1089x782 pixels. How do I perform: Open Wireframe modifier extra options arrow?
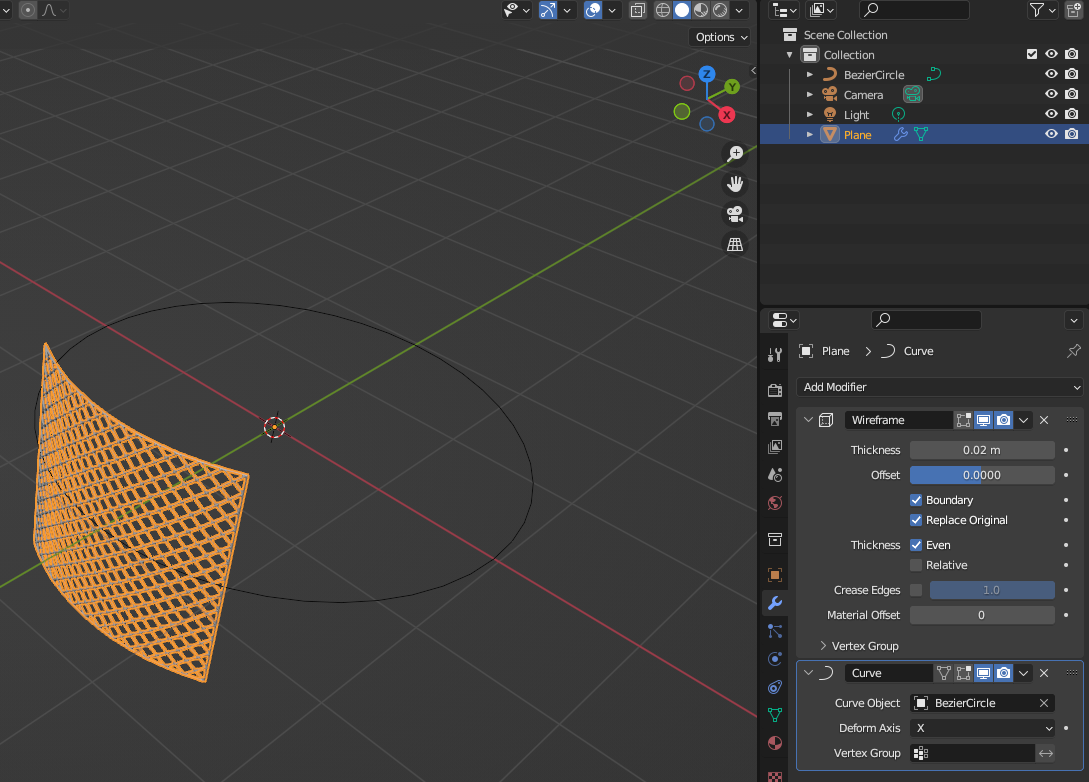coord(1024,420)
